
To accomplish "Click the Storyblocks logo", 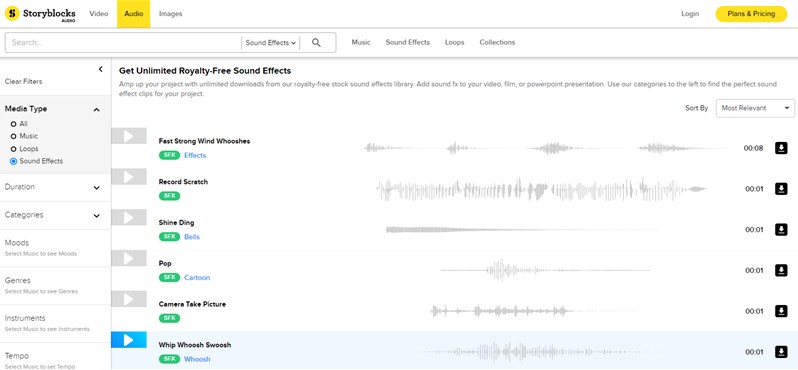I will [x=40, y=14].
